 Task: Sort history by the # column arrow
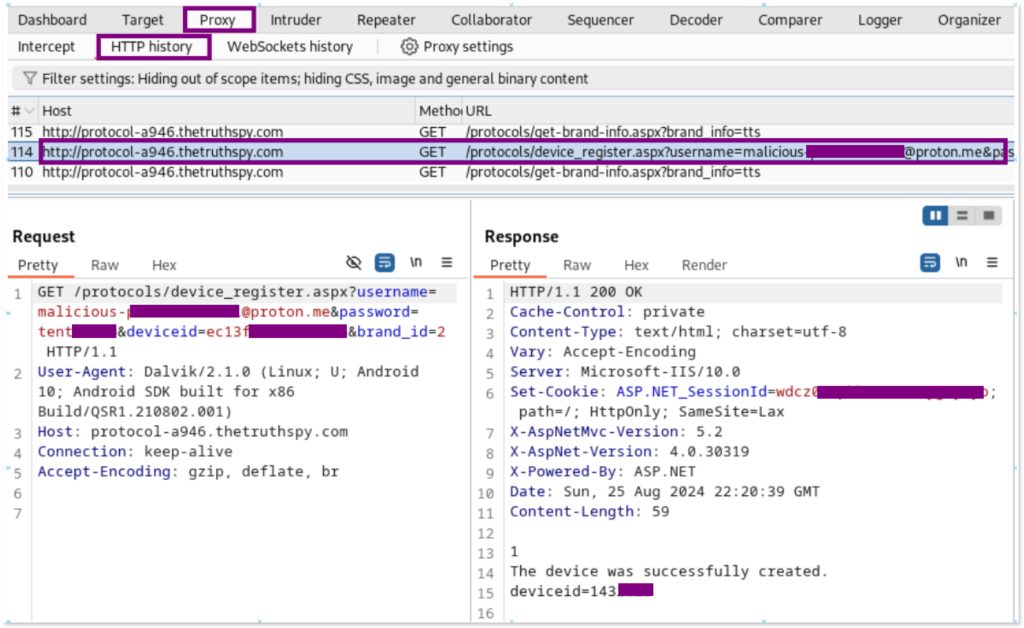point(29,111)
